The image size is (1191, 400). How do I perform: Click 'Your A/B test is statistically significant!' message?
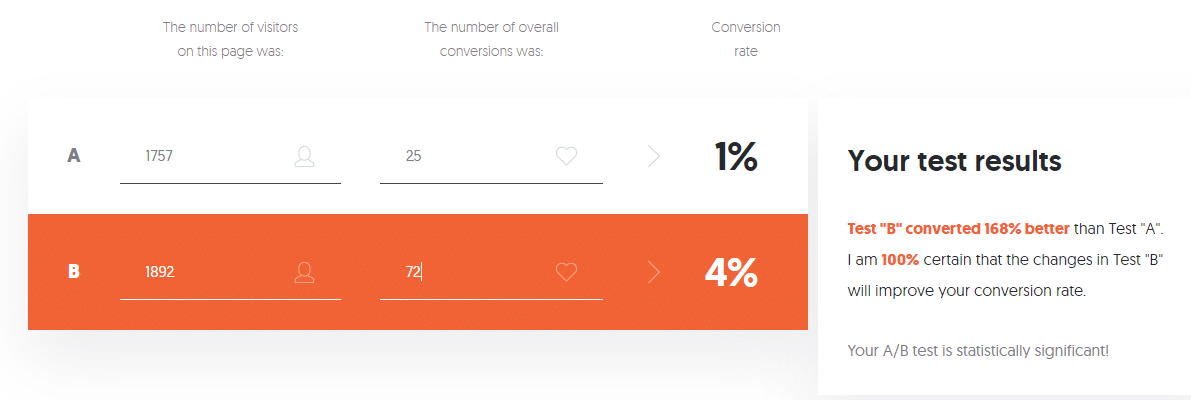pyautogui.click(x=978, y=351)
